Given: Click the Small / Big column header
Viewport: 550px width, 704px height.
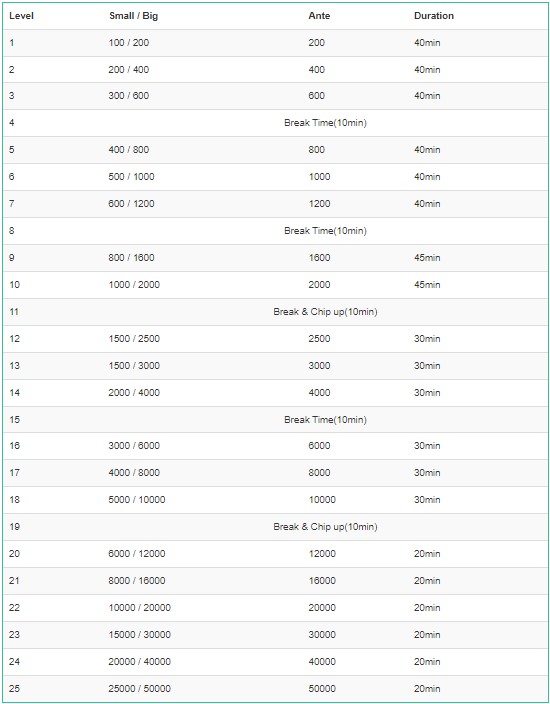Looking at the screenshot, I should [133, 16].
